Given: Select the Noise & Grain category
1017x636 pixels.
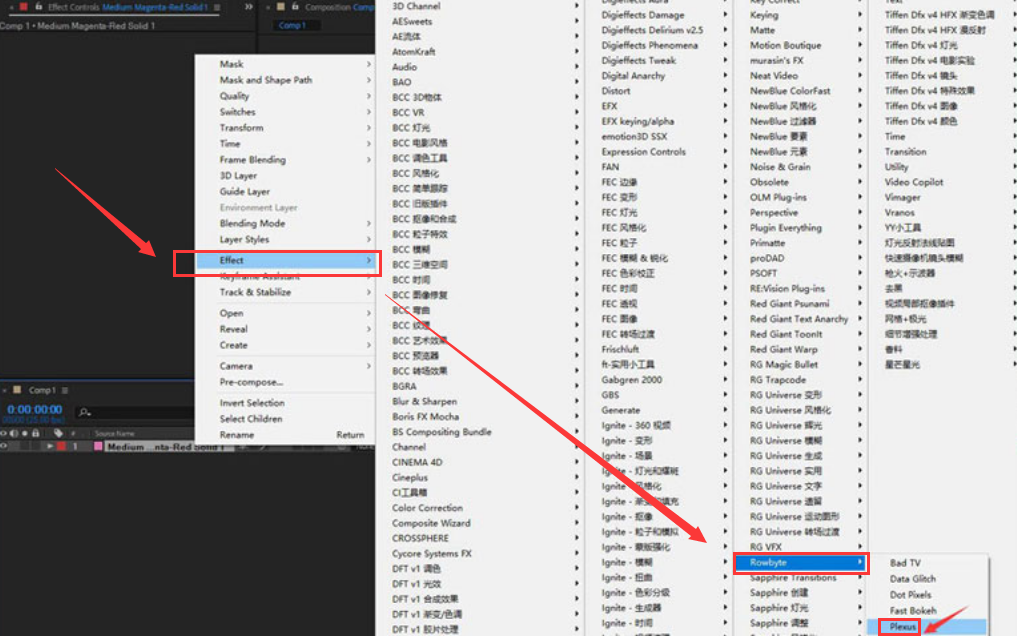Looking at the screenshot, I should coord(800,167).
